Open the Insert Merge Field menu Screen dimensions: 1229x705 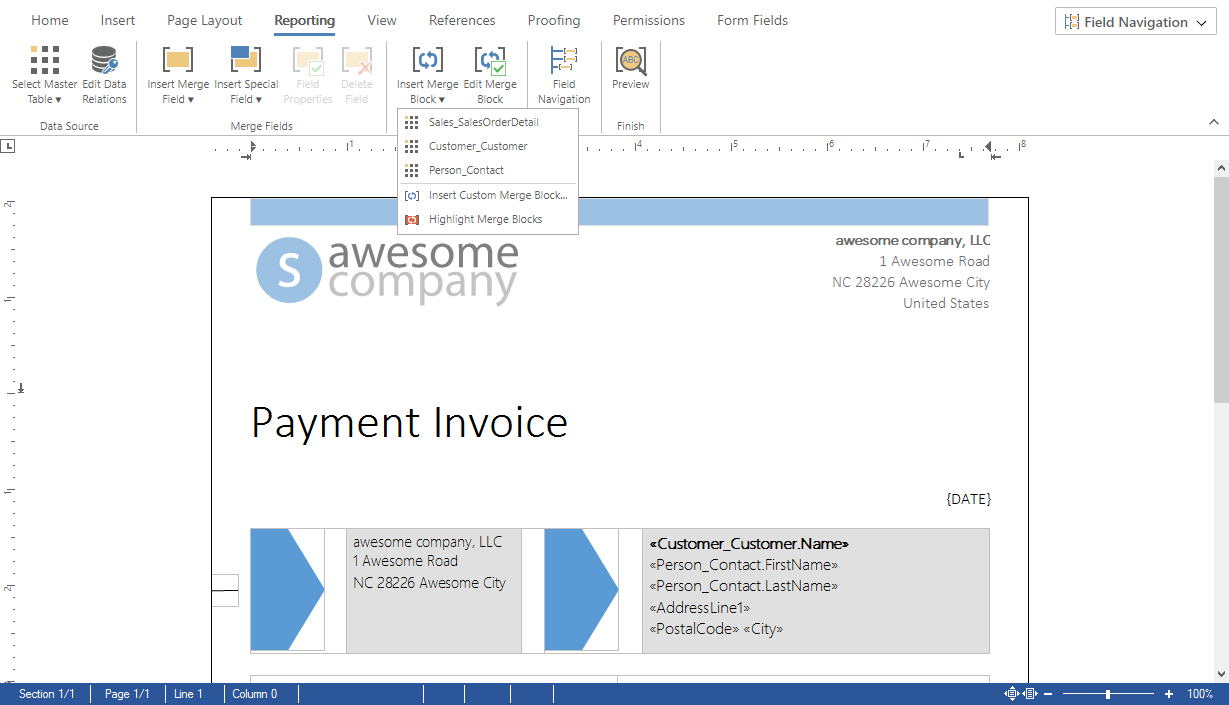[178, 76]
